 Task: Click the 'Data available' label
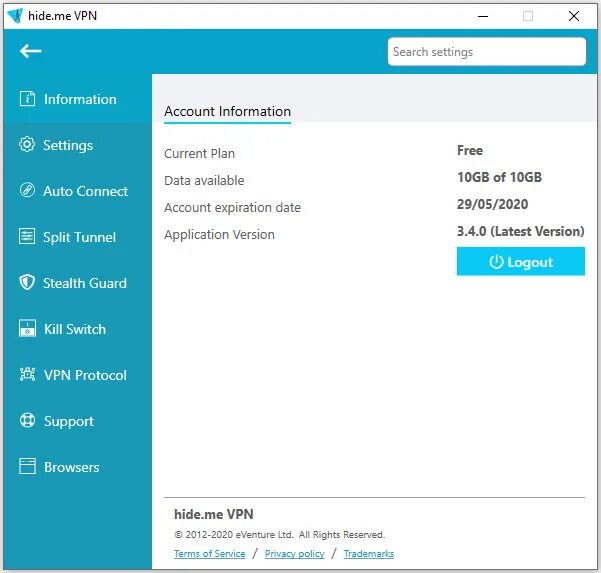click(x=204, y=181)
